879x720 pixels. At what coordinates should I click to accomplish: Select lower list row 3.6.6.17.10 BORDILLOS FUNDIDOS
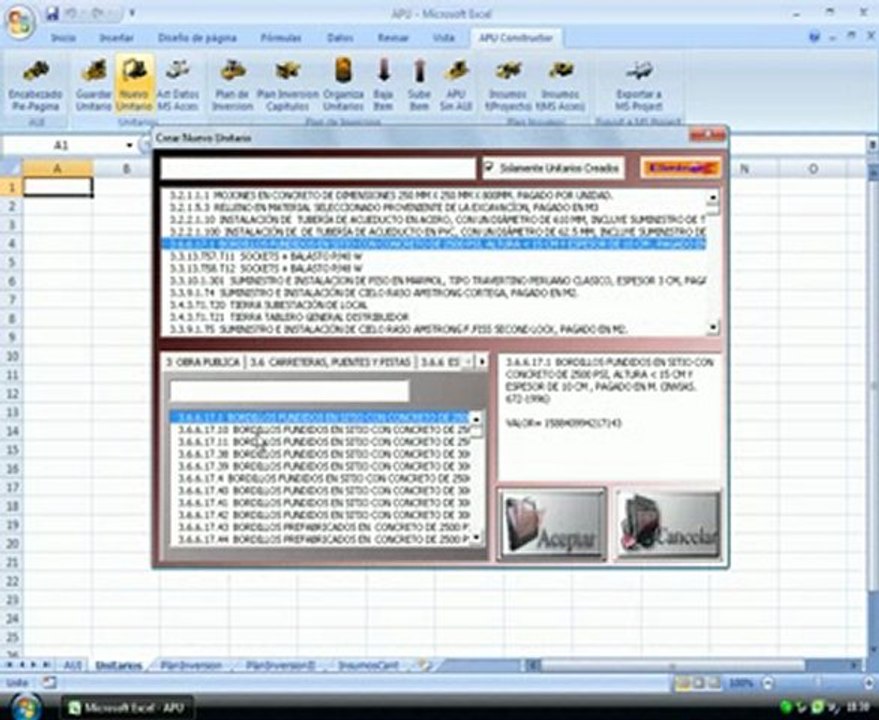pos(321,430)
